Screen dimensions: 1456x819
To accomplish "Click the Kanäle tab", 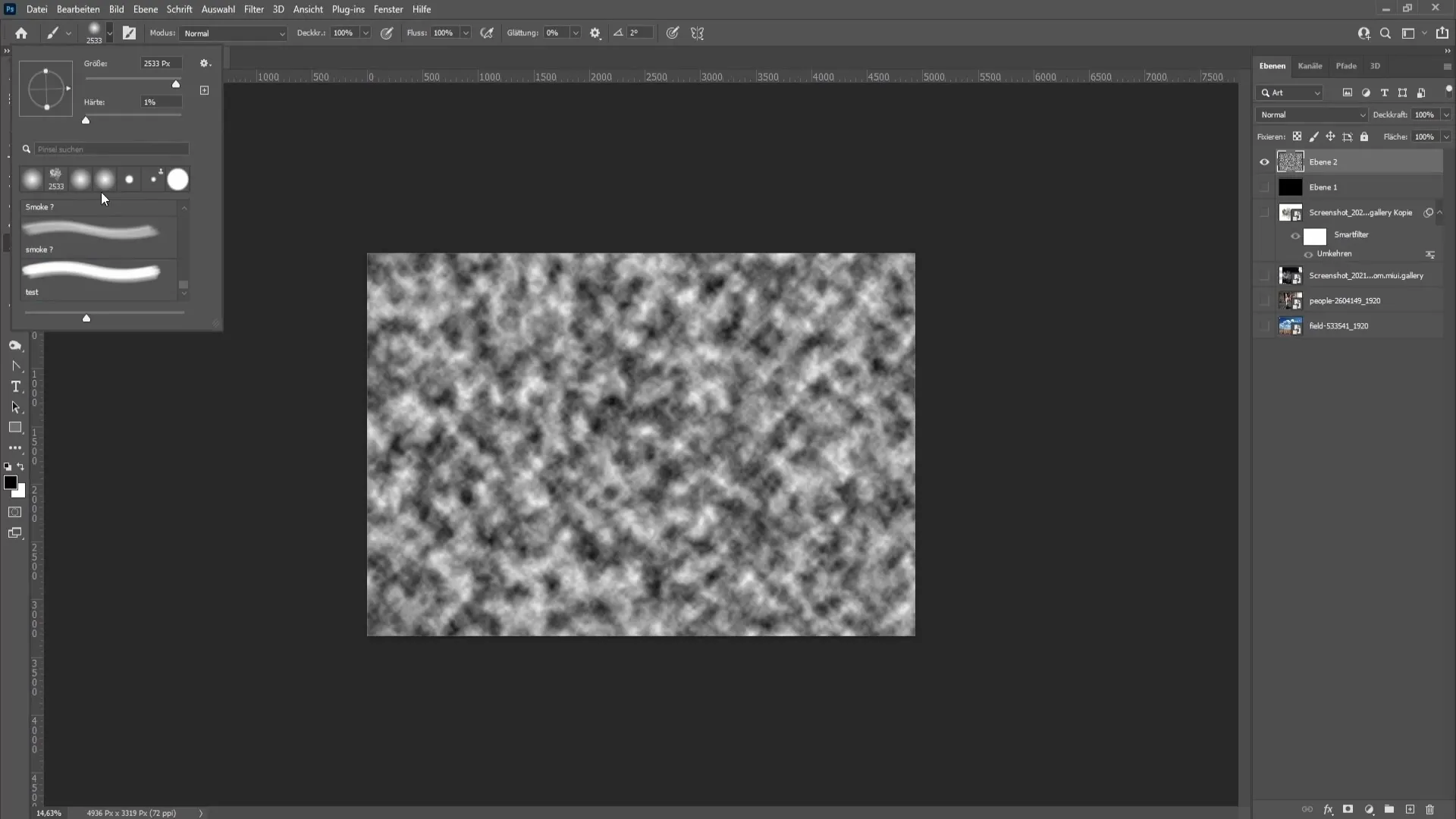I will [x=1310, y=66].
